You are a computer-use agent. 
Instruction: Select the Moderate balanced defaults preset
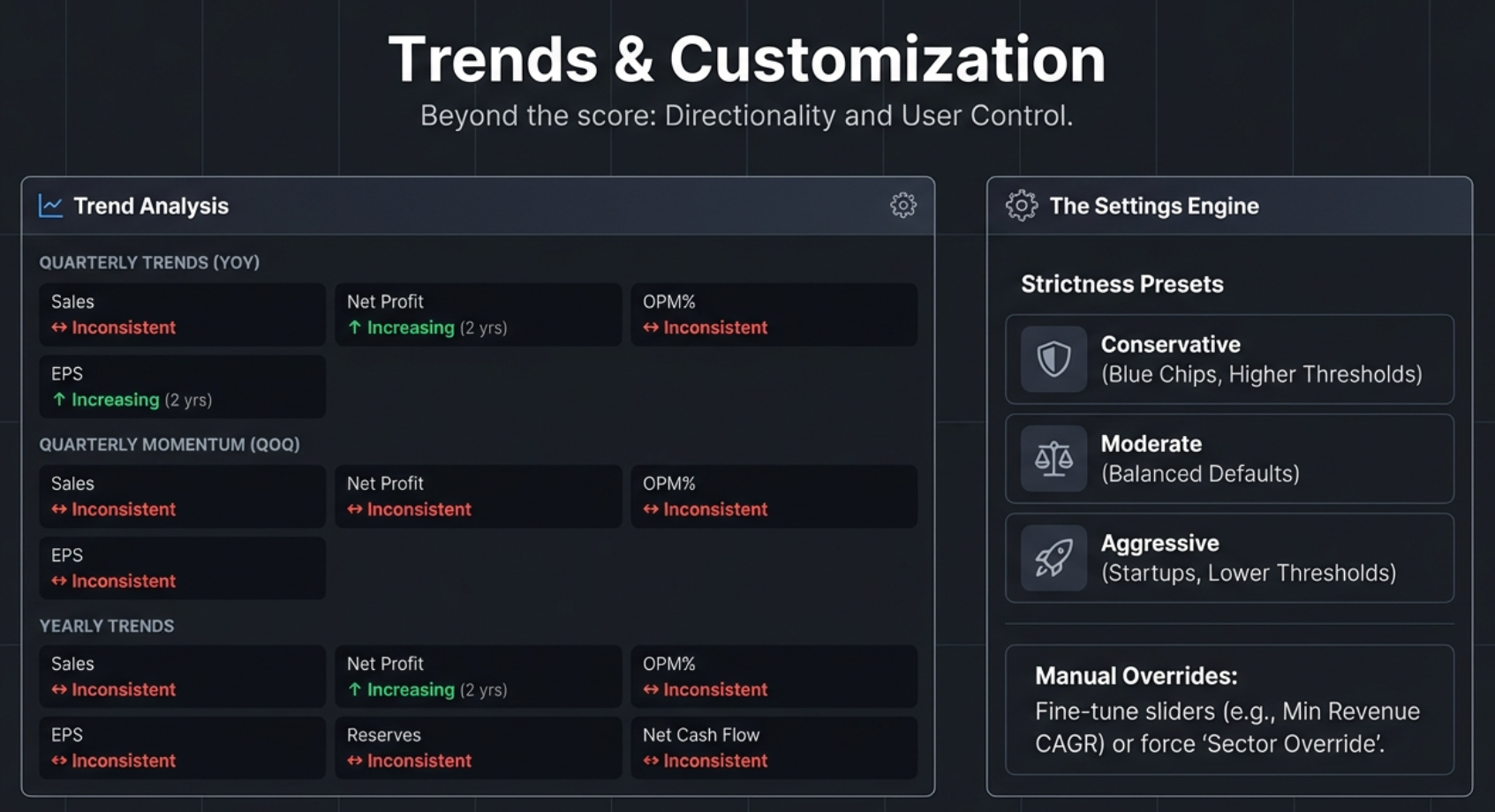(x=1229, y=459)
